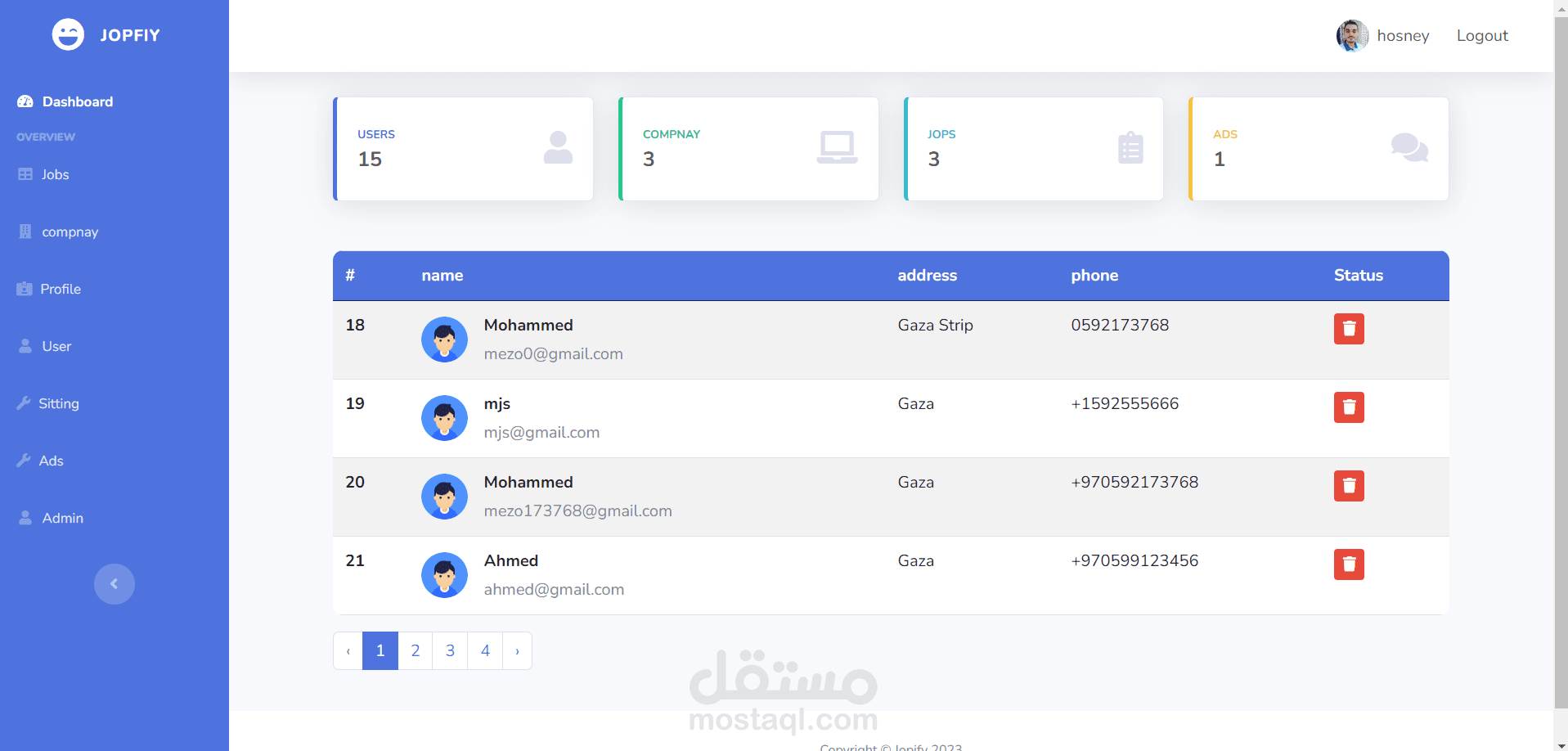1568x751 pixels.
Task: Select the JOPS clipboard icon
Action: (x=1130, y=147)
